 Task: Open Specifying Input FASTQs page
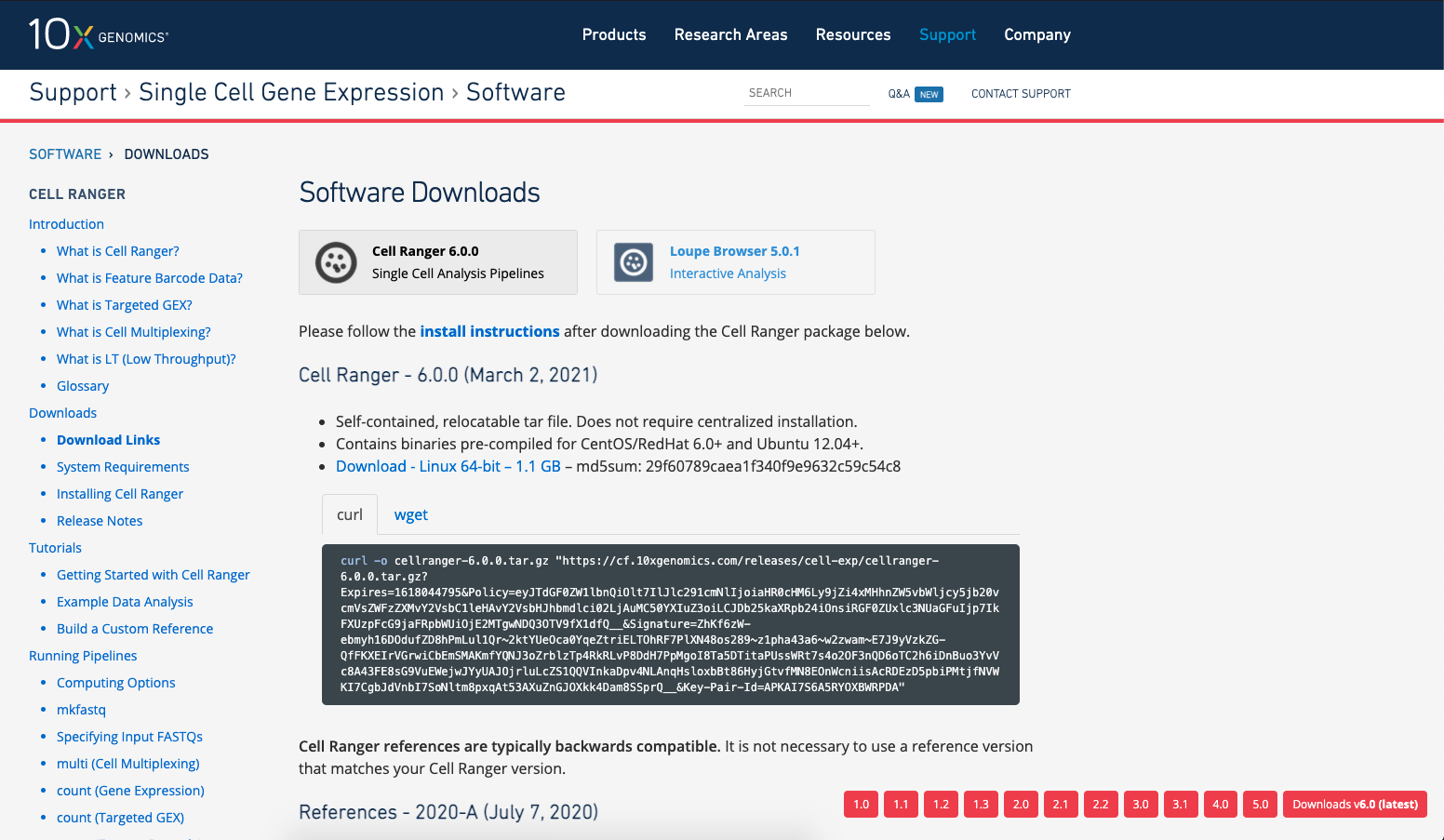point(129,737)
